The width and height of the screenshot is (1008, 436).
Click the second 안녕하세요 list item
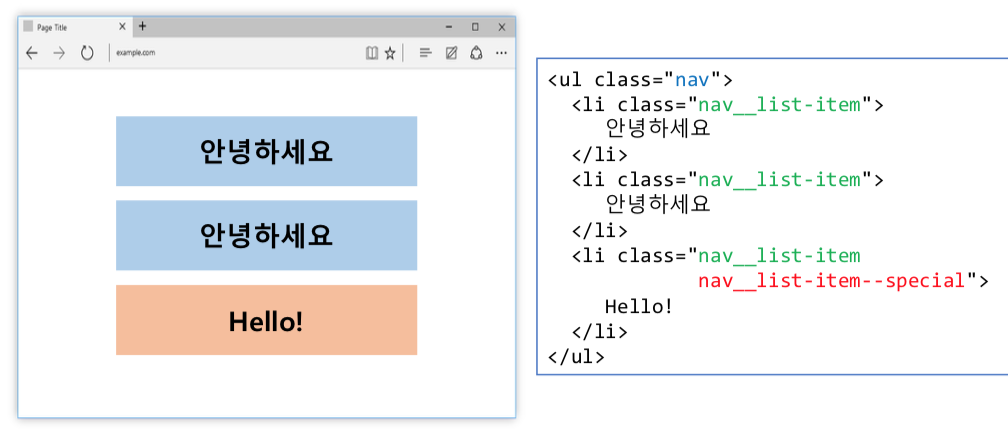point(266,235)
